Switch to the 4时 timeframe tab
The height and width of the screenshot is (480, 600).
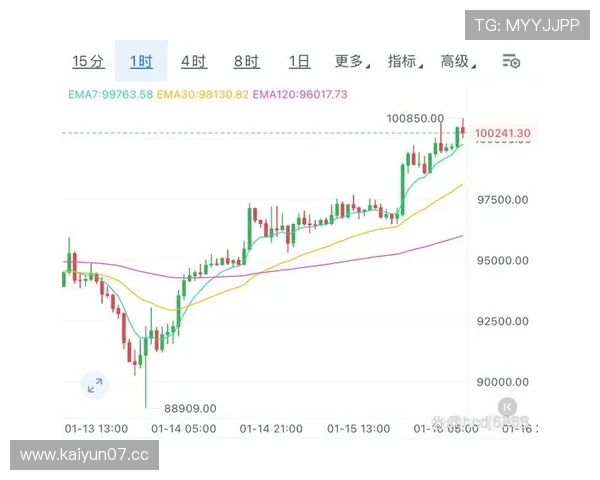point(194,61)
